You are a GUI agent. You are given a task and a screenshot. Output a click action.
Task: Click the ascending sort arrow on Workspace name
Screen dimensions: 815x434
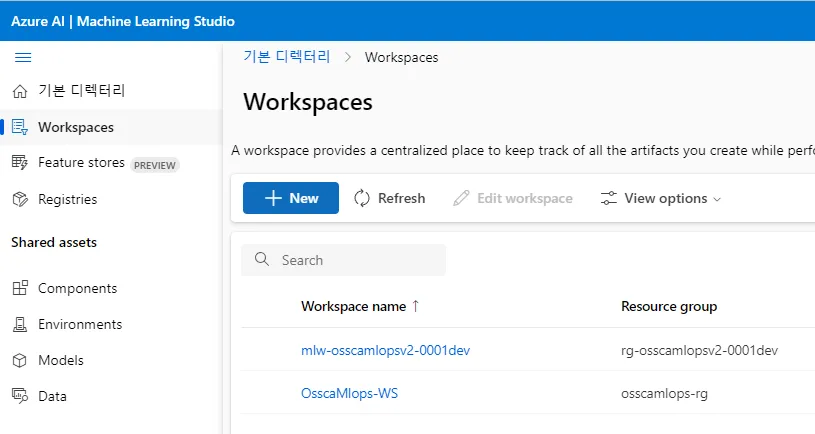tap(415, 306)
